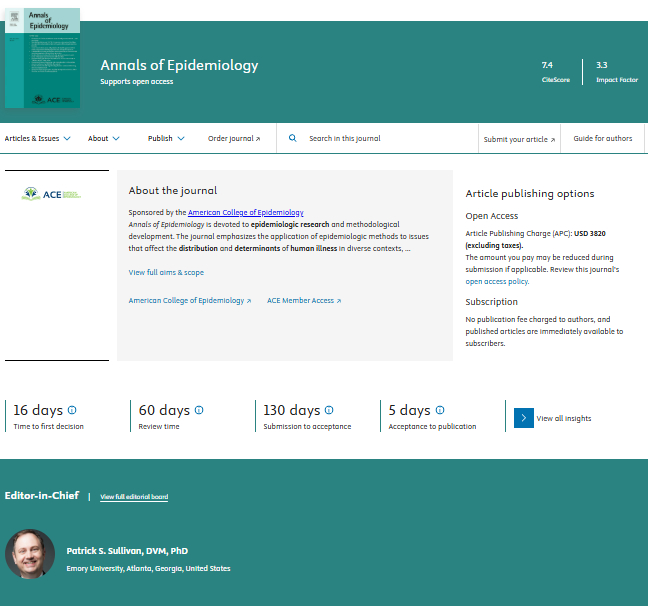Image resolution: width=648 pixels, height=606 pixels.
Task: Expand the About menu dropdown
Action: click(x=104, y=139)
